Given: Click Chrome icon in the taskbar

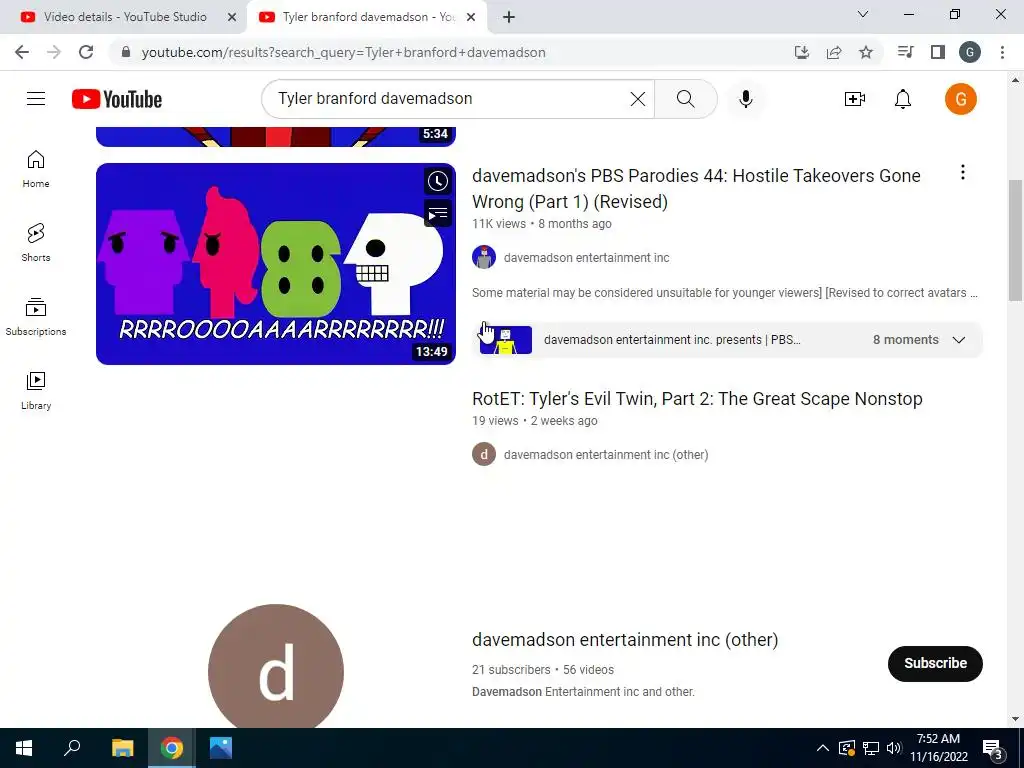Looking at the screenshot, I should tap(172, 748).
